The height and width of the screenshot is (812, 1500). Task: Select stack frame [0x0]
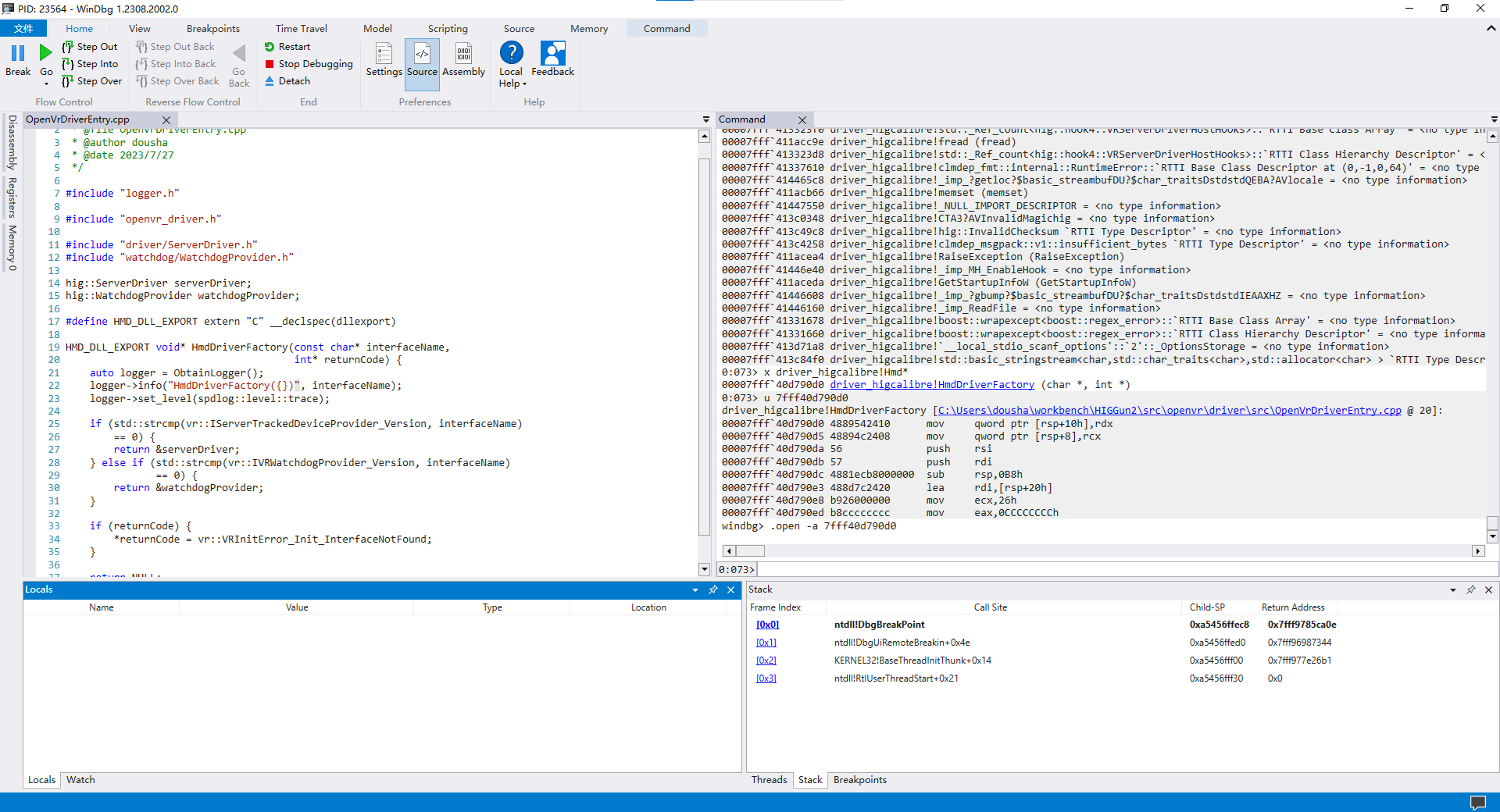tap(767, 625)
